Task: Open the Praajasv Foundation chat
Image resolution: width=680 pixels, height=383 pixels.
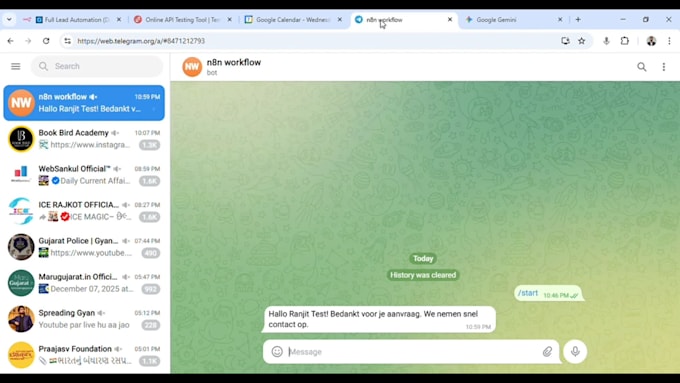Action: [84, 355]
